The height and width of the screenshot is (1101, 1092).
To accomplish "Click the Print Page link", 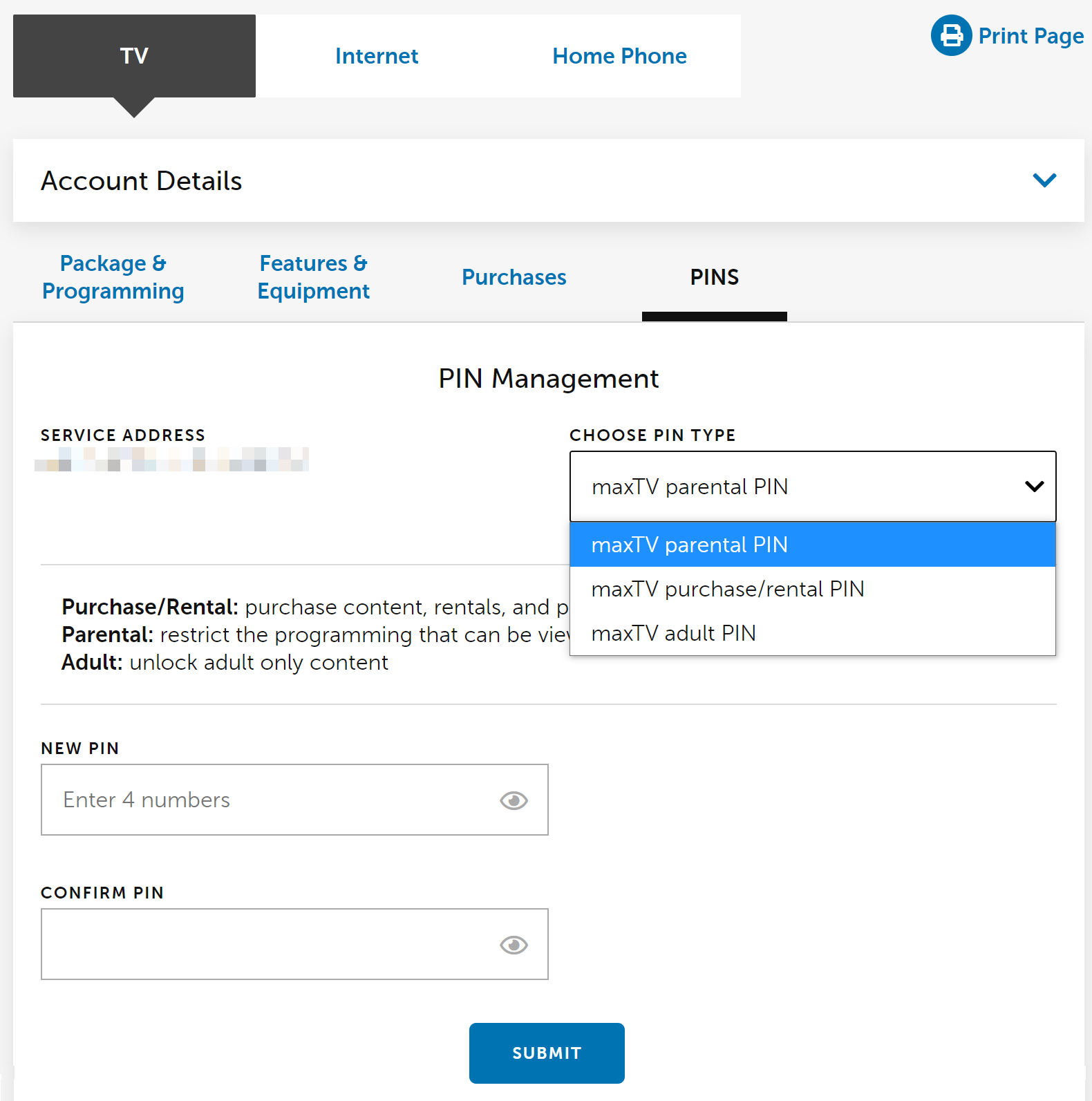I will tap(1030, 36).
